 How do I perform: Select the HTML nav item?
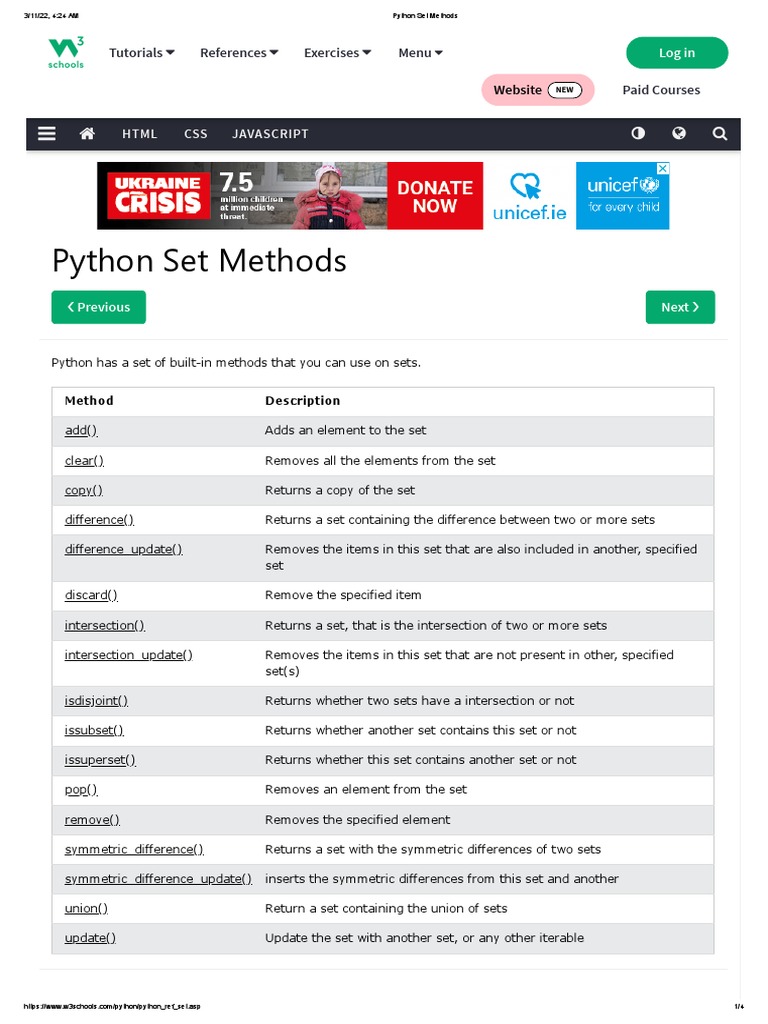[x=140, y=134]
